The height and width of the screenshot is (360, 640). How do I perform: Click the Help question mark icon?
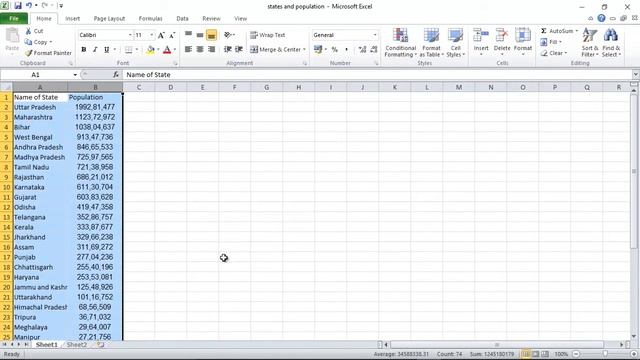(601, 18)
